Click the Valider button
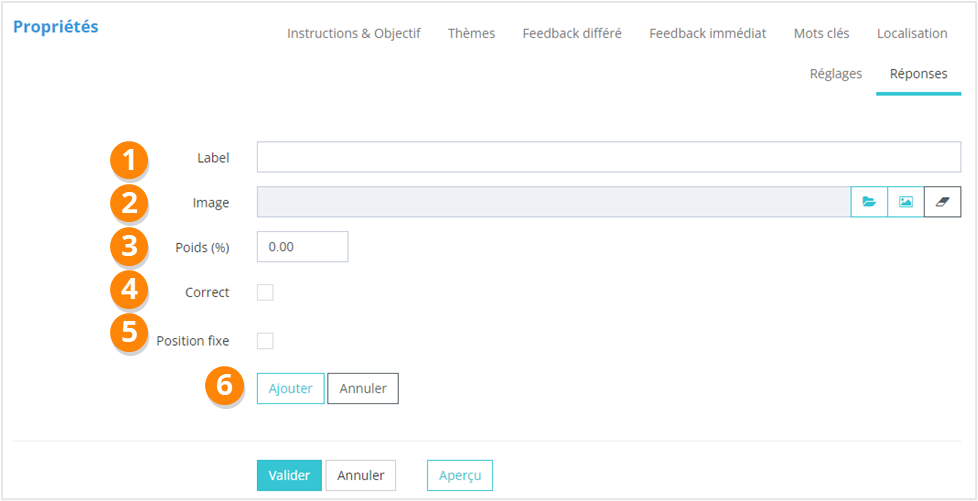 click(x=289, y=476)
